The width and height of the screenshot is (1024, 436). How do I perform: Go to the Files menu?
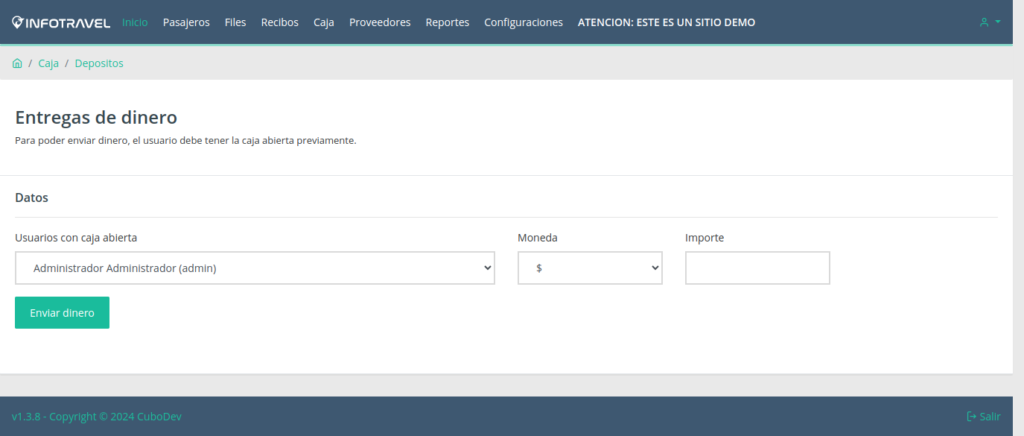(235, 22)
